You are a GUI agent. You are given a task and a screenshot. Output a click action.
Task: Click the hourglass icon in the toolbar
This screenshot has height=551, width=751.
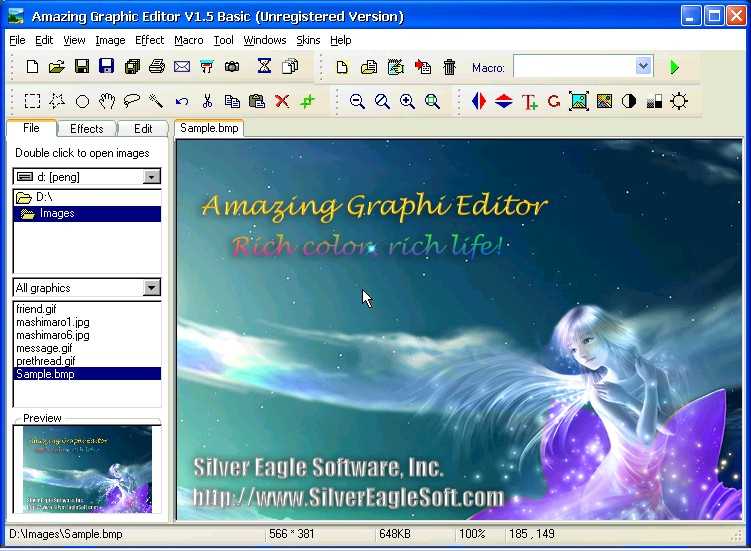264,66
